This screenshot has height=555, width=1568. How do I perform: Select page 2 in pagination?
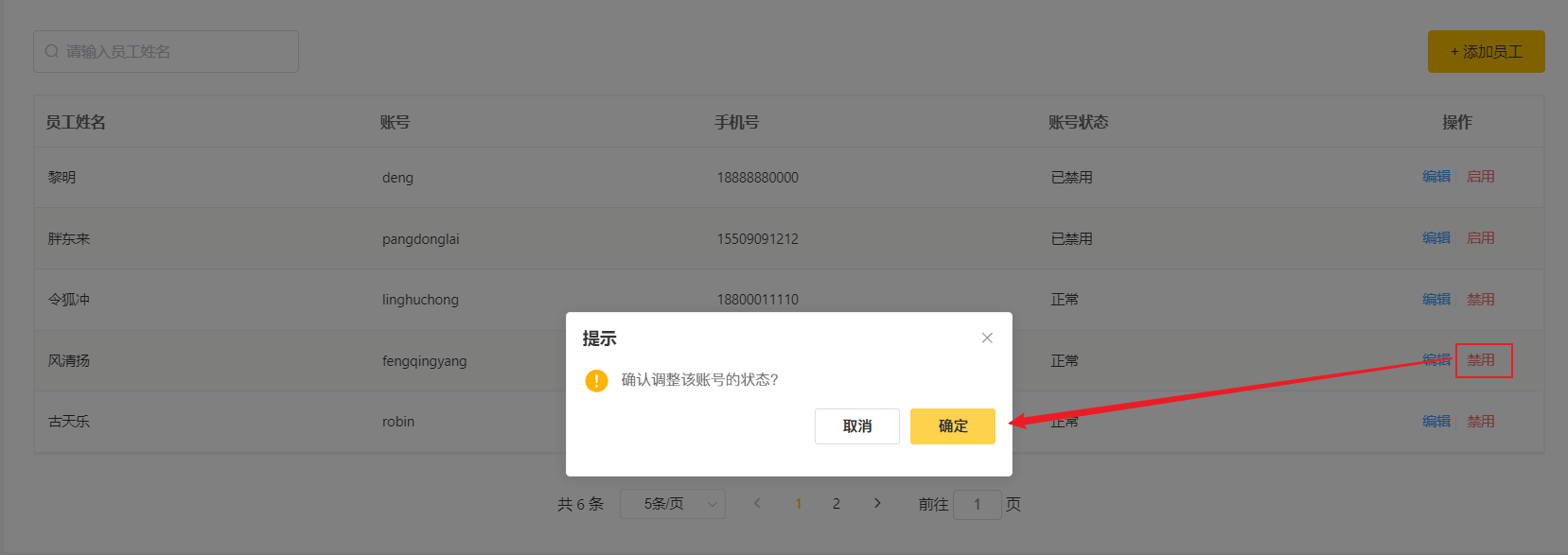(x=836, y=504)
